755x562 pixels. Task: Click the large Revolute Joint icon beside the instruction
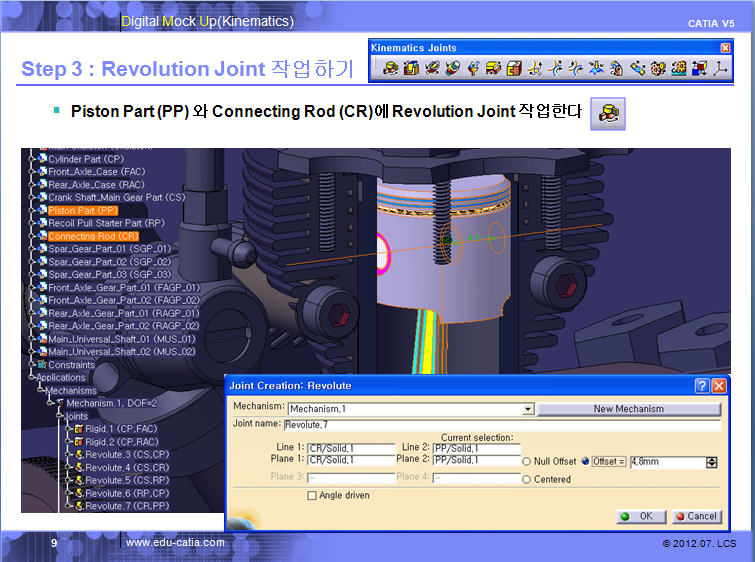[x=607, y=114]
